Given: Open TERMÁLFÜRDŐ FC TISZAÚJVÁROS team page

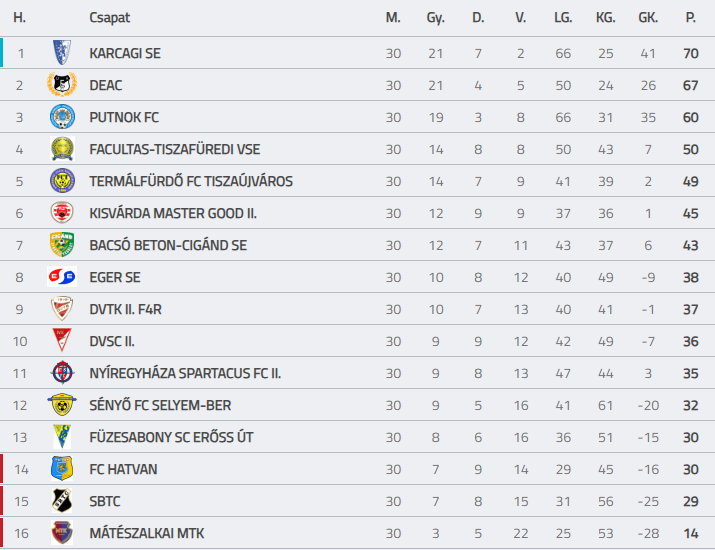Looking at the screenshot, I should click(191, 181).
